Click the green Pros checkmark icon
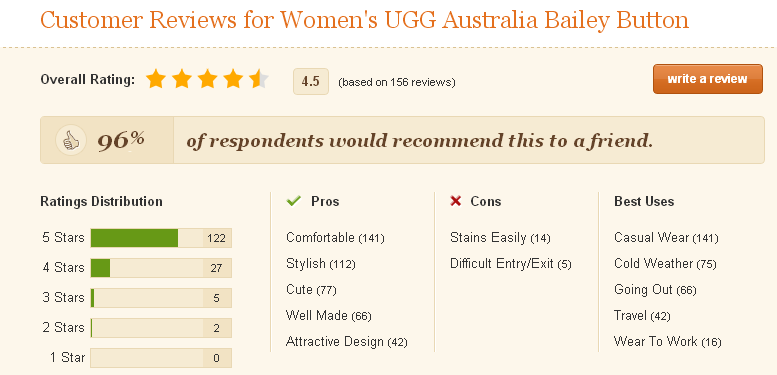The width and height of the screenshot is (777, 375). coord(294,201)
